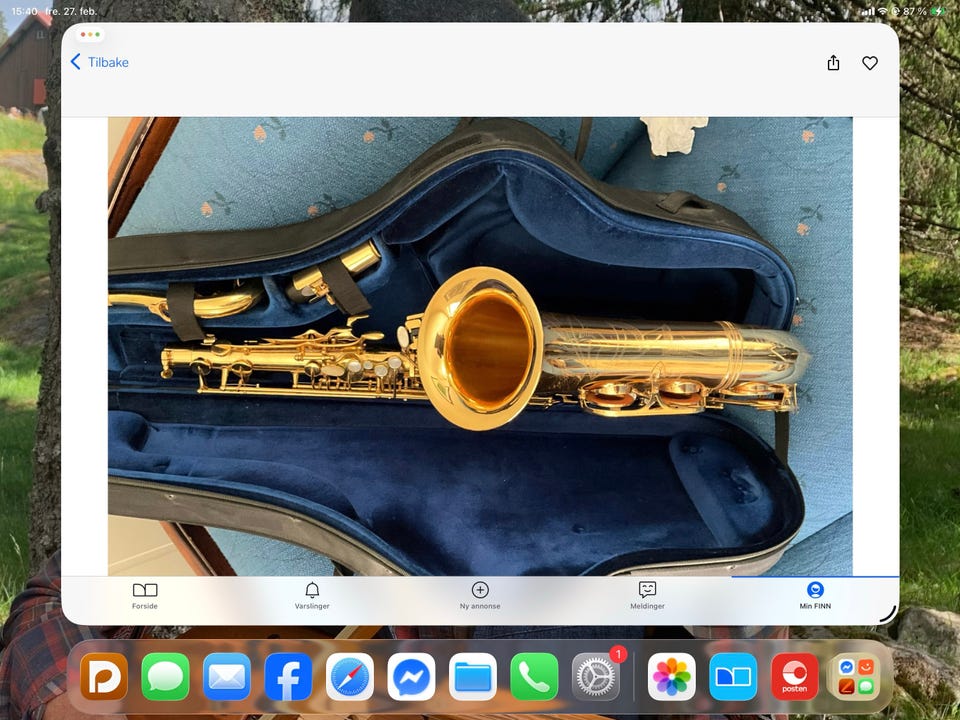Open Files app in the dock

pyautogui.click(x=473, y=677)
